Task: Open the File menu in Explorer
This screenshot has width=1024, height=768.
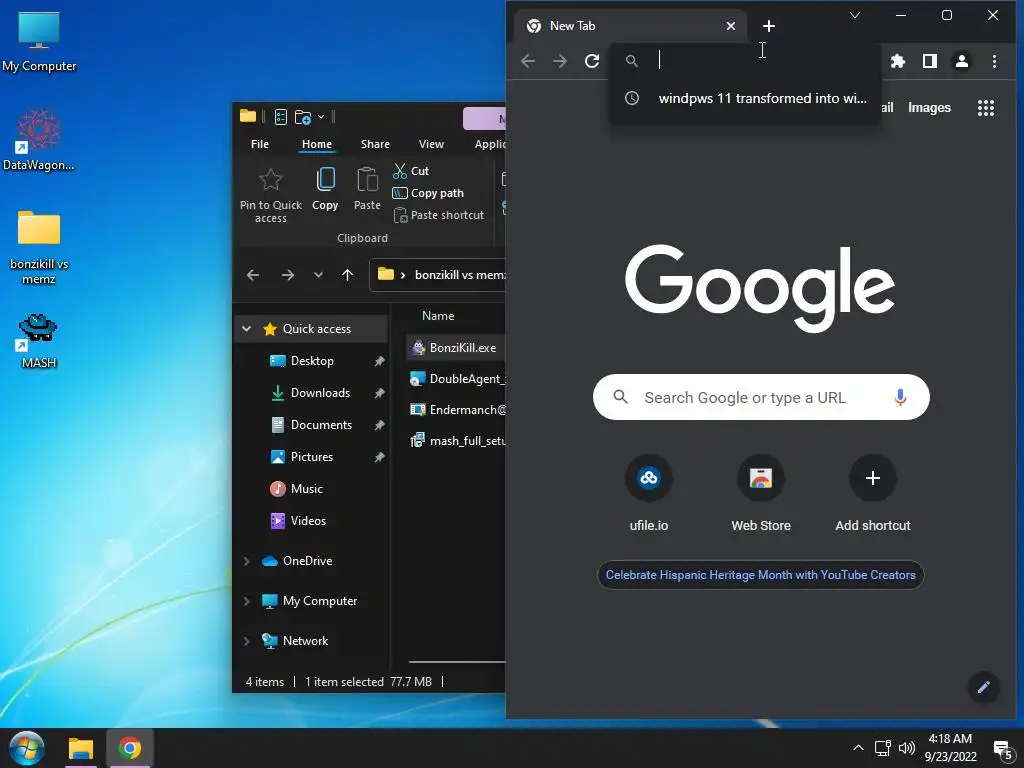Action: coord(260,144)
